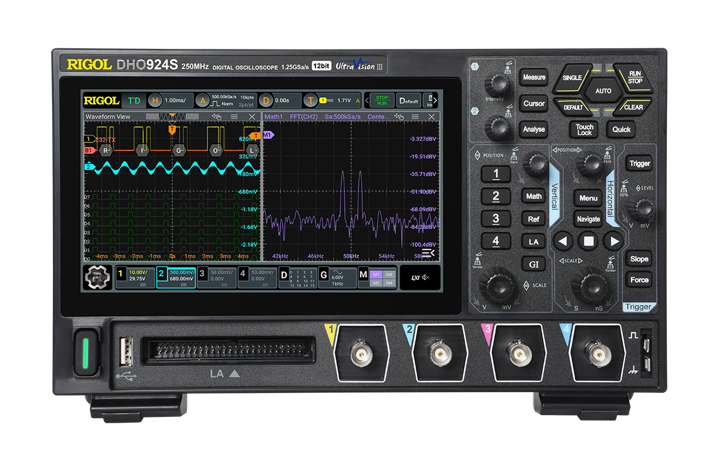705x471 pixels.
Task: Push the green power button
Action: (86, 352)
